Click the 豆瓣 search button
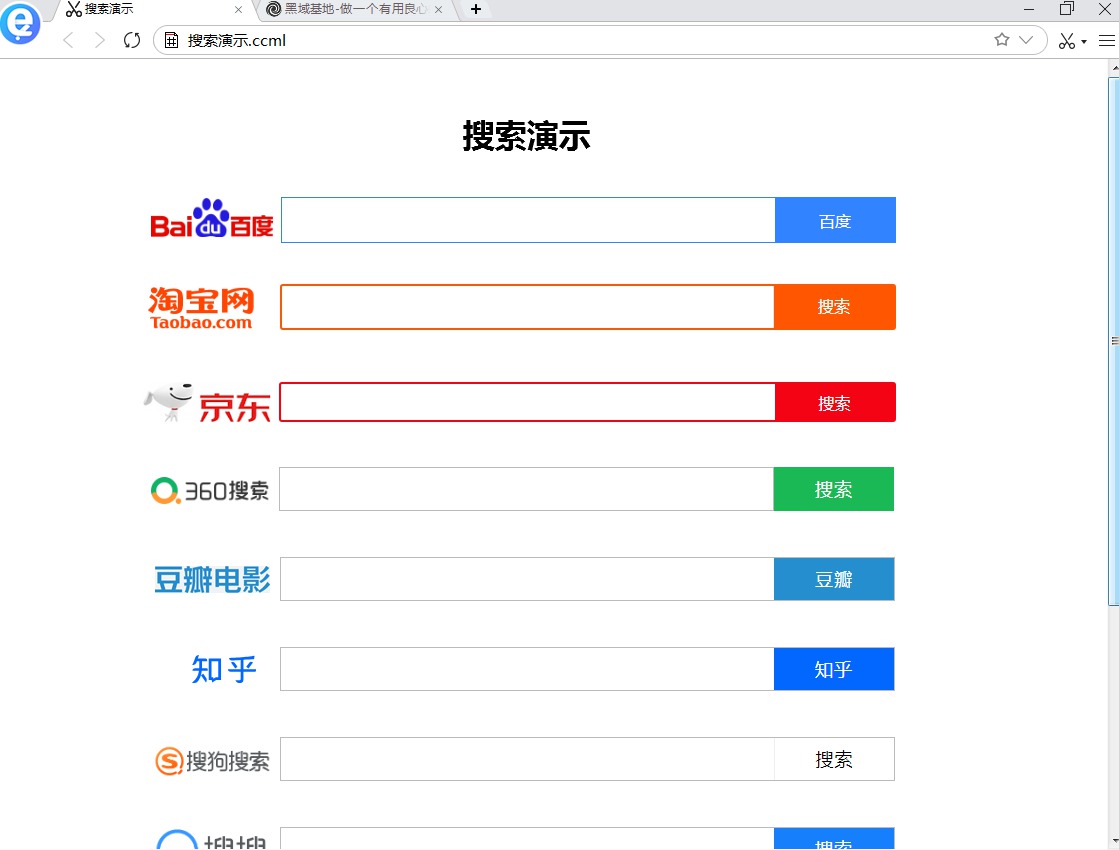 click(834, 579)
